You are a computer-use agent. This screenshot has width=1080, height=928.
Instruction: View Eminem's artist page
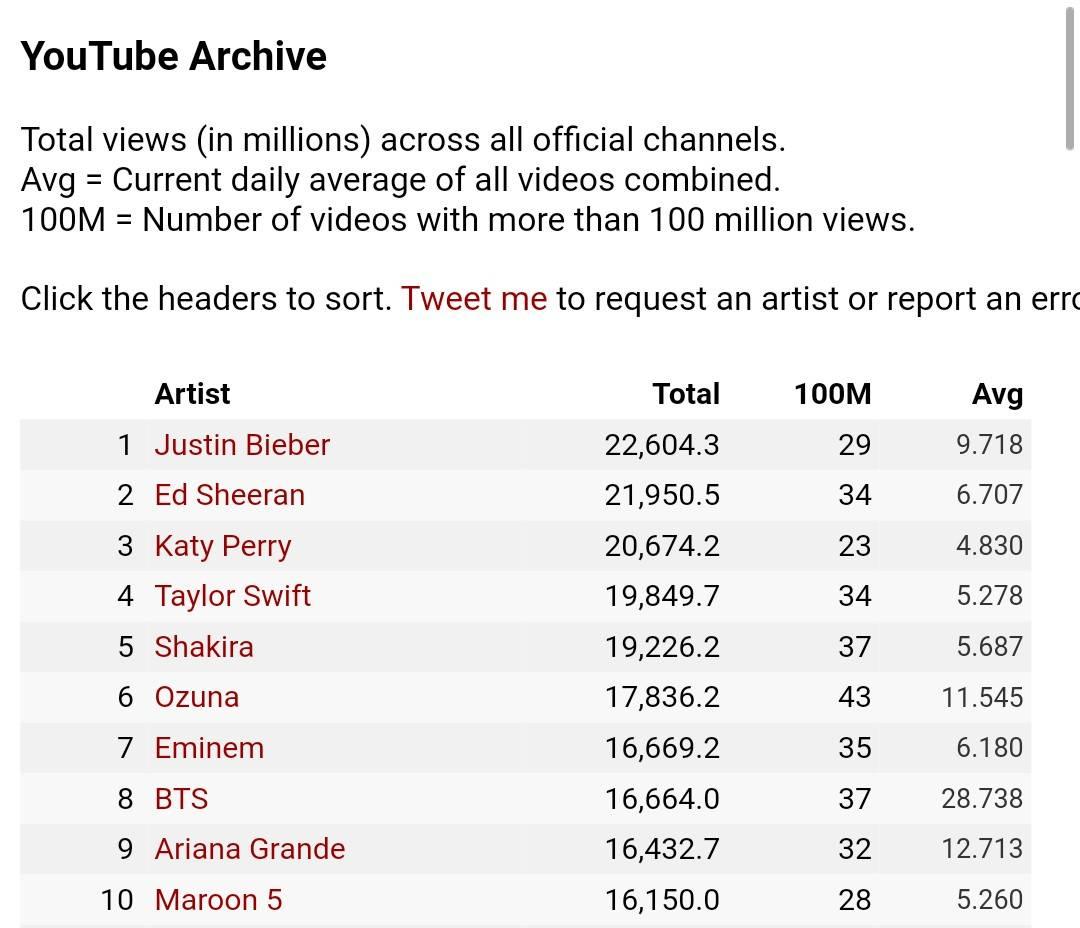tap(209, 748)
